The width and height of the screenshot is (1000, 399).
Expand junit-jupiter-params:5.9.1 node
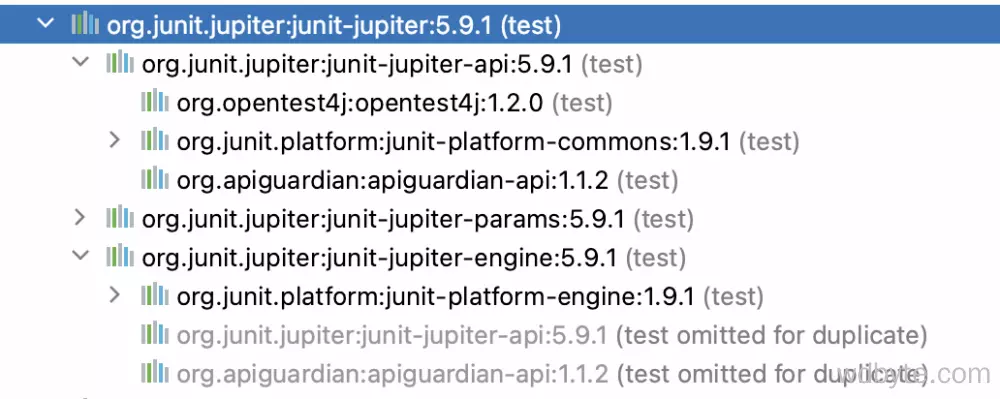[x=80, y=218]
